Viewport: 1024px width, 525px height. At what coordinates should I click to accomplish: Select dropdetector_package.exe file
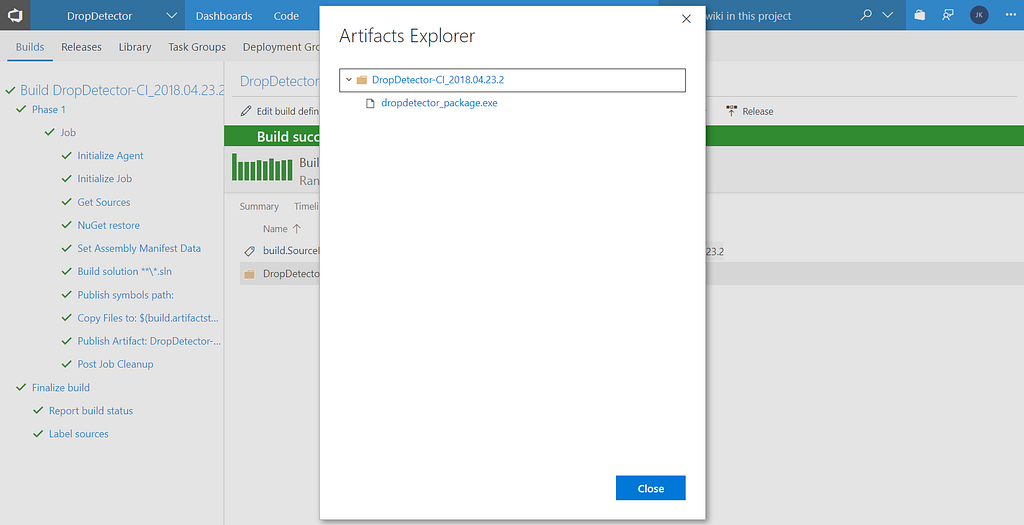(x=439, y=103)
